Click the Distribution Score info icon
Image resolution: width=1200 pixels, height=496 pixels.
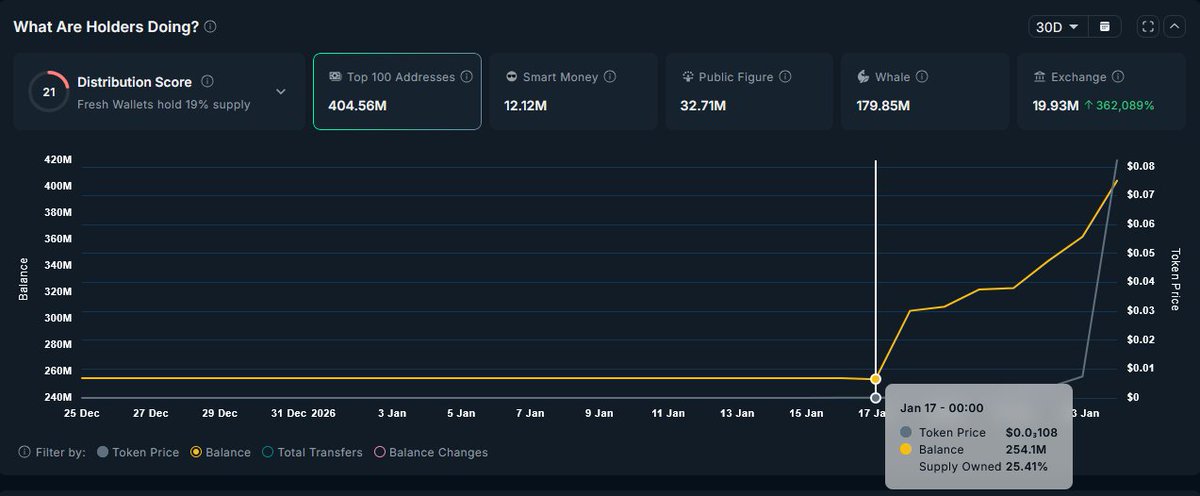tap(207, 82)
